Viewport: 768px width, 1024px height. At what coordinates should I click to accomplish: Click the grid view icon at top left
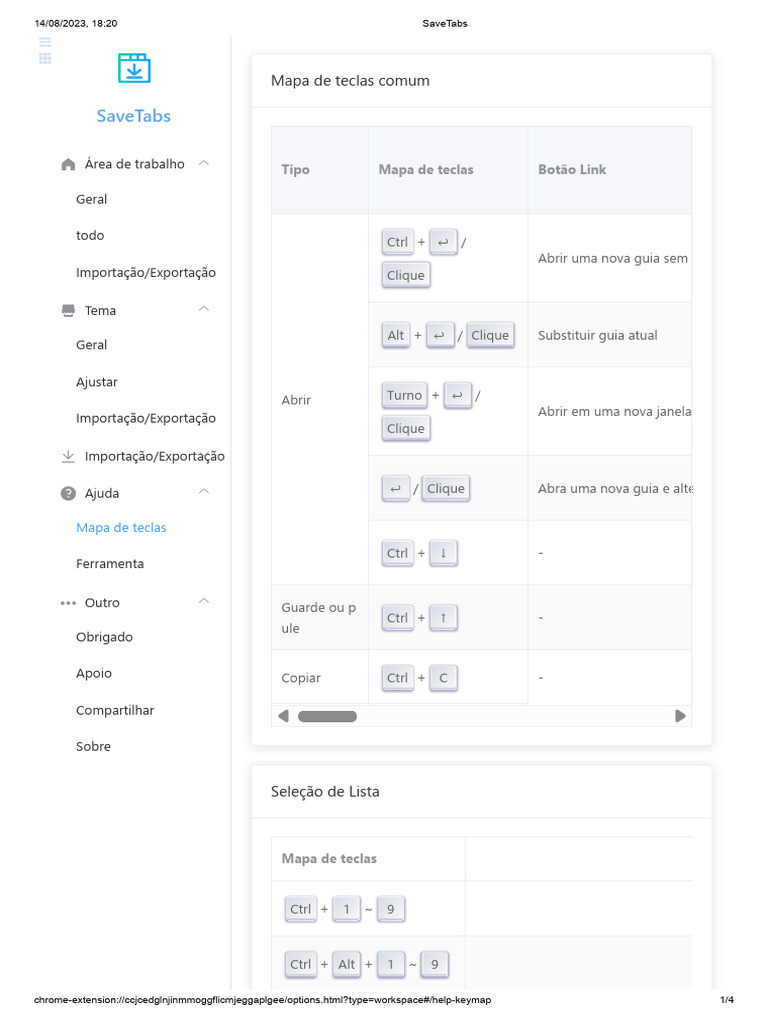pos(45,58)
